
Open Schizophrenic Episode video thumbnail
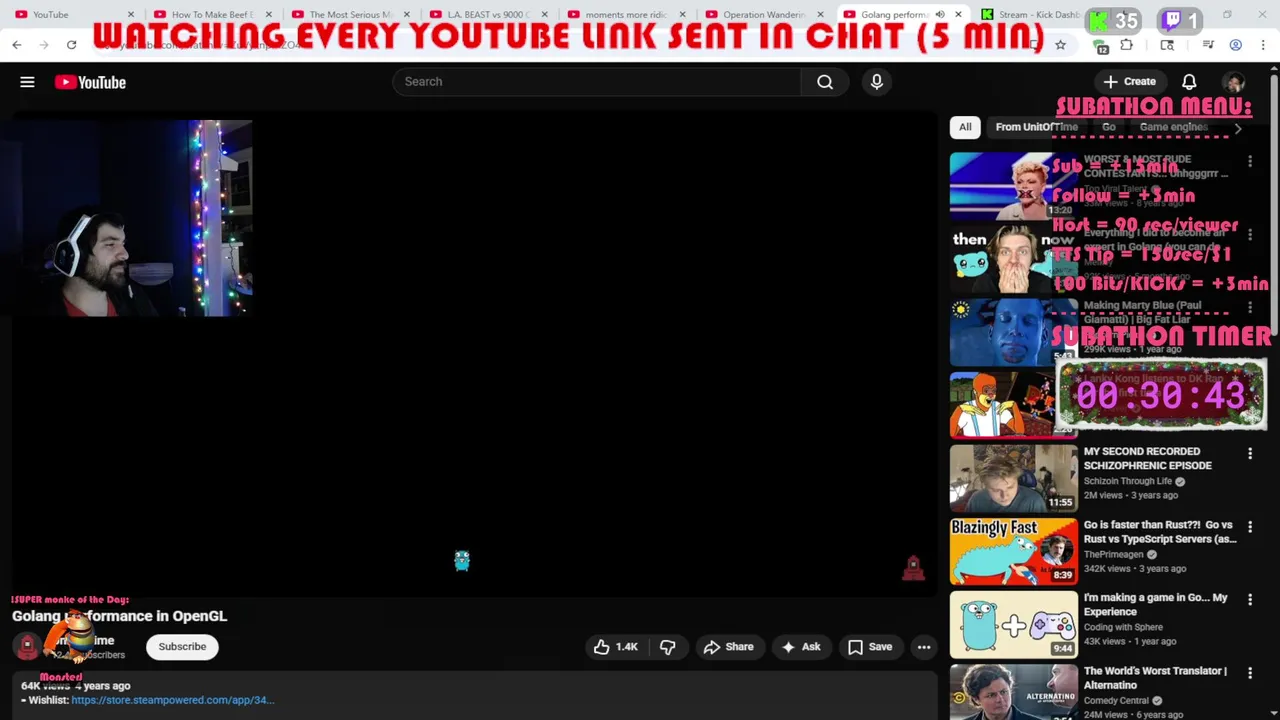point(1013,478)
